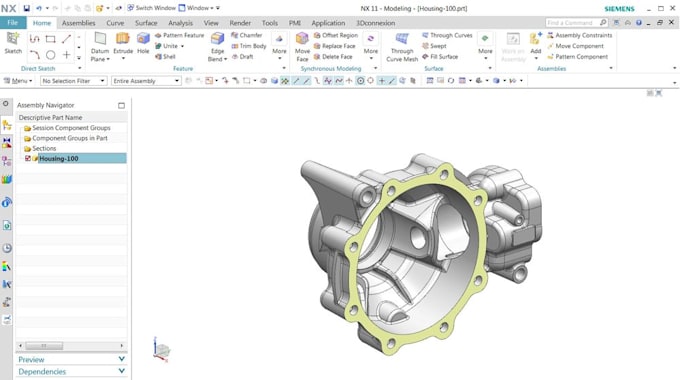Select the Rectangle sketch tool

(50, 39)
